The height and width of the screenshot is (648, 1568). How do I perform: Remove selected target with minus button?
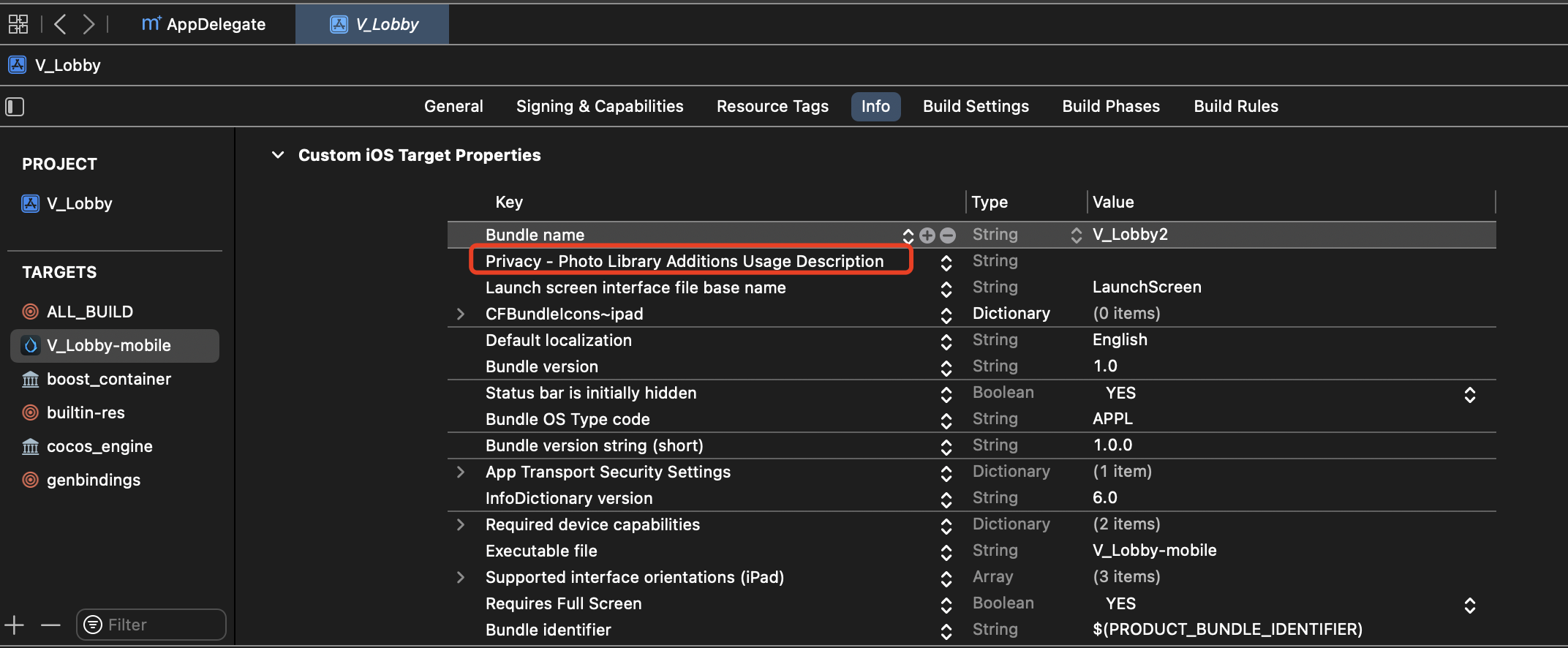(x=50, y=625)
